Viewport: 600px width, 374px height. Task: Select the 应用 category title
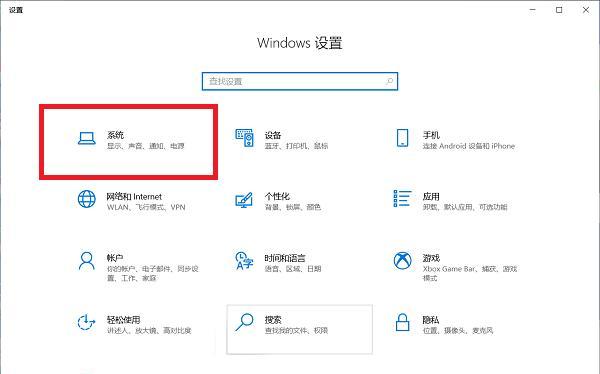(431, 196)
